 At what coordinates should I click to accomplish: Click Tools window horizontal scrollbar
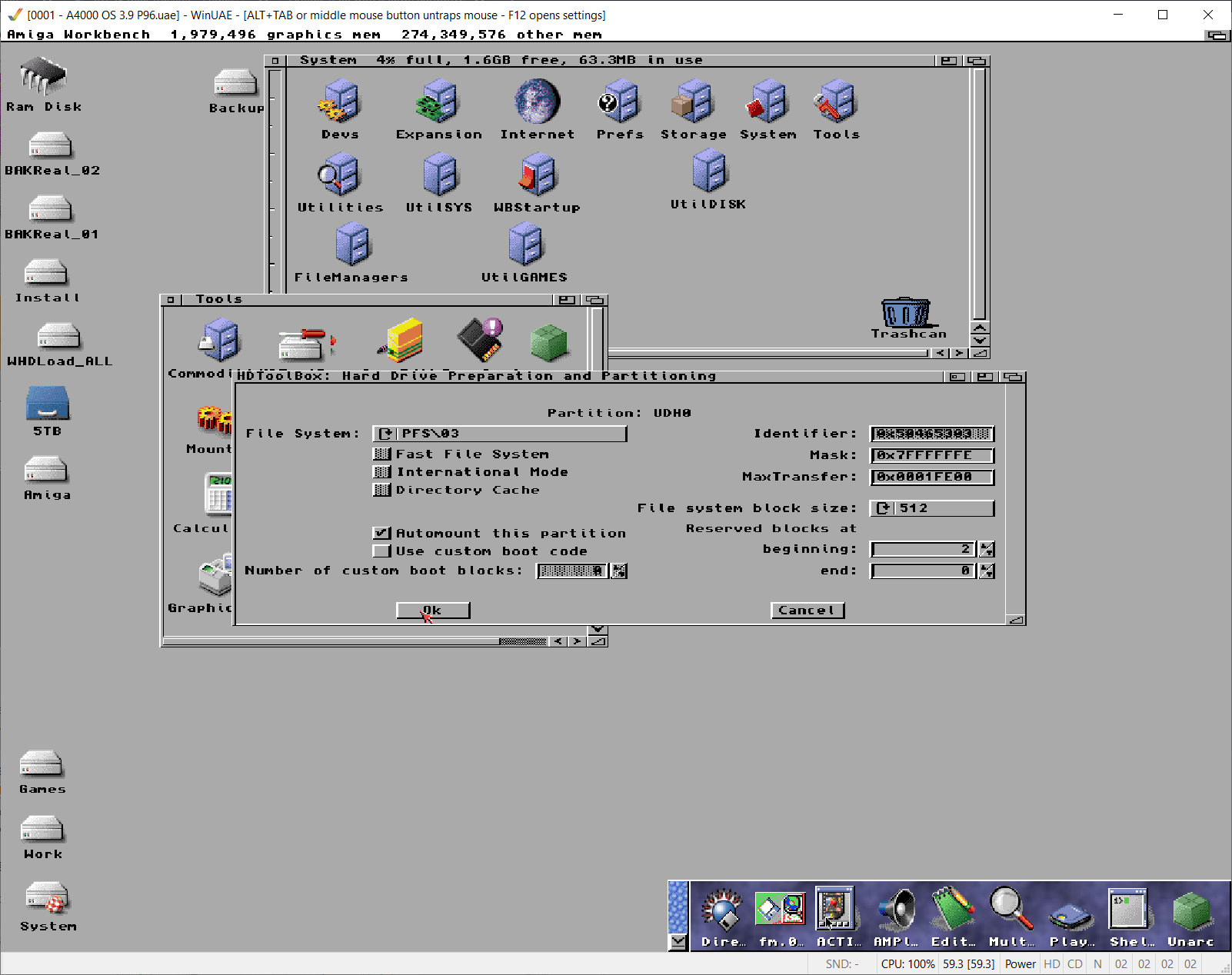355,641
